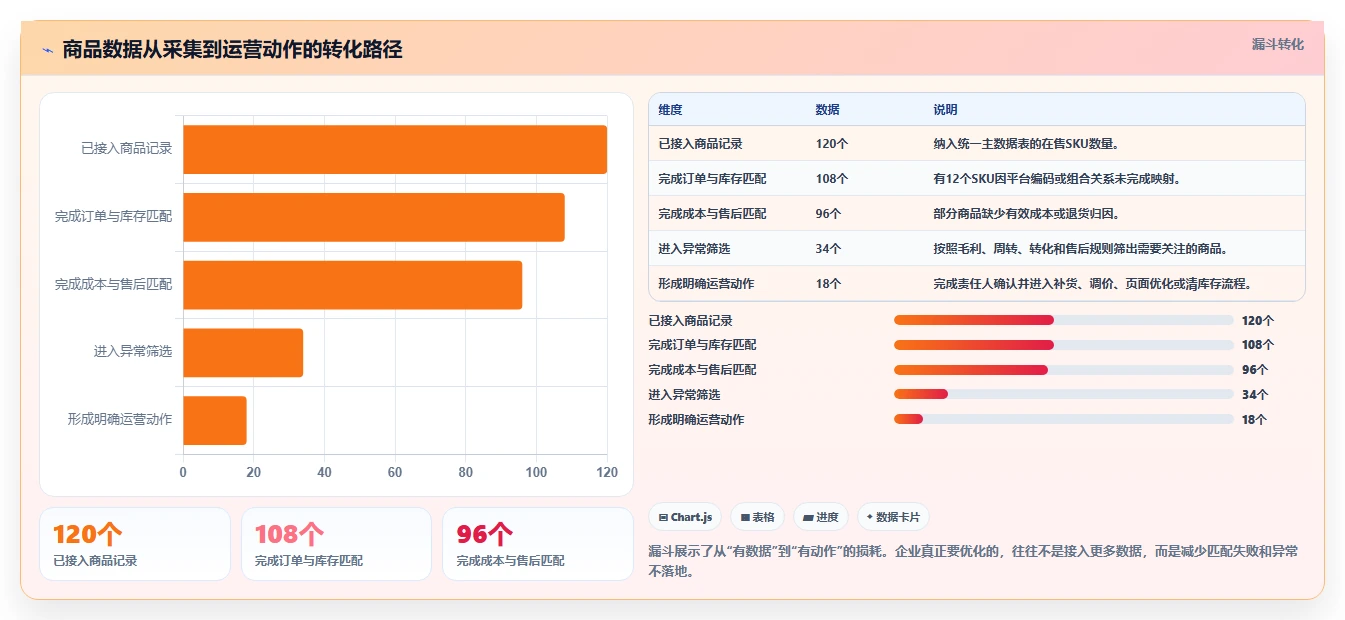The width and height of the screenshot is (1345, 620).
Task: Select the 进度 chip
Action: 820,517
